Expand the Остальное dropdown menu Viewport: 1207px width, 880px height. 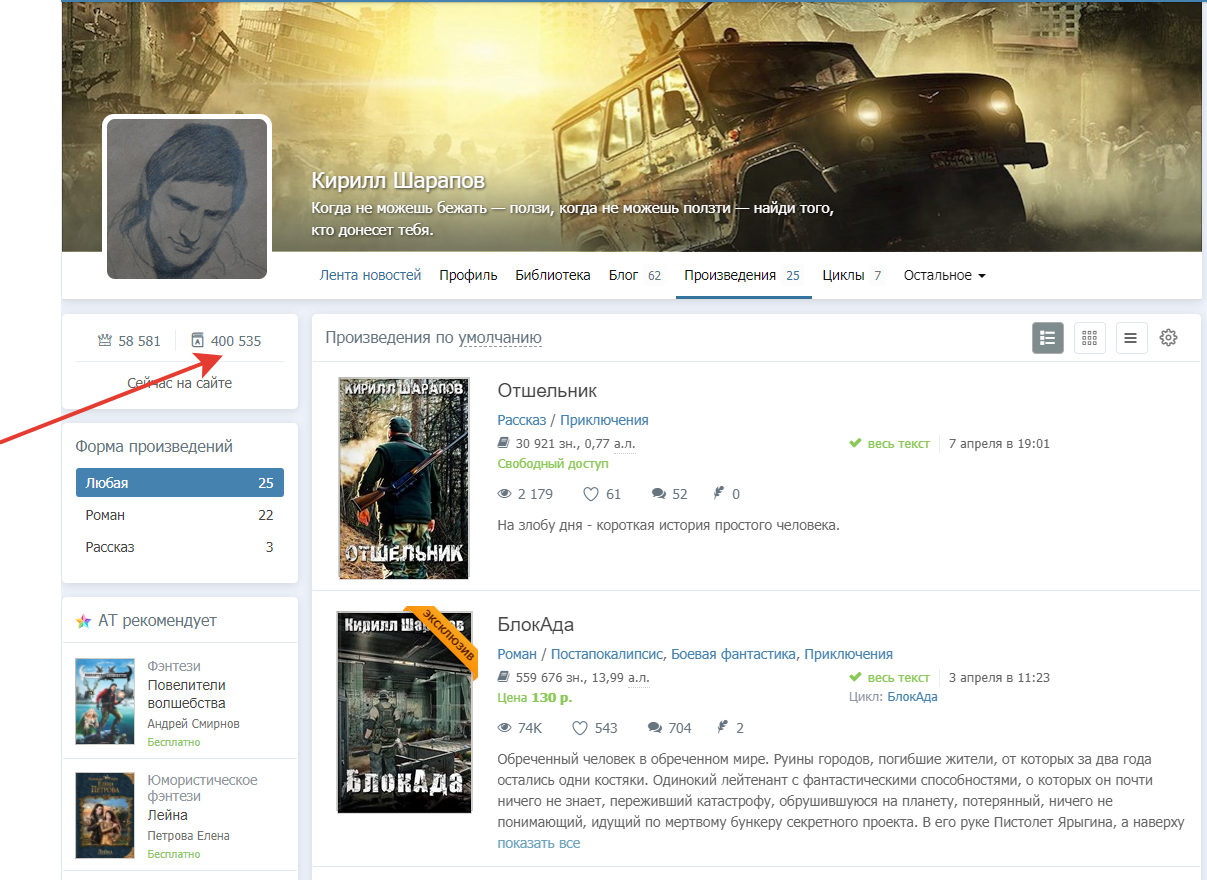(944, 275)
